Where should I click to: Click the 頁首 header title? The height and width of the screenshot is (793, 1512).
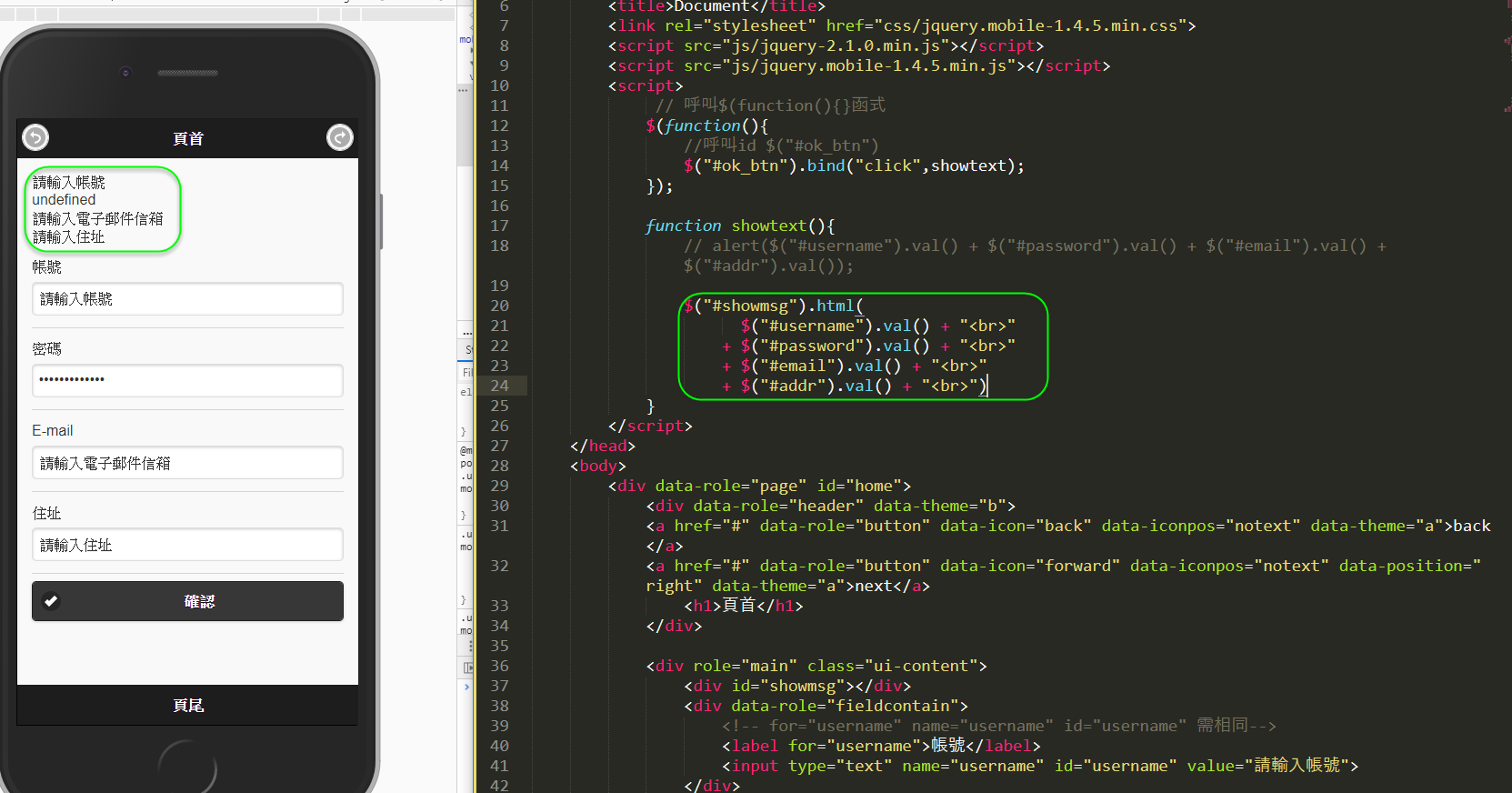tap(188, 138)
